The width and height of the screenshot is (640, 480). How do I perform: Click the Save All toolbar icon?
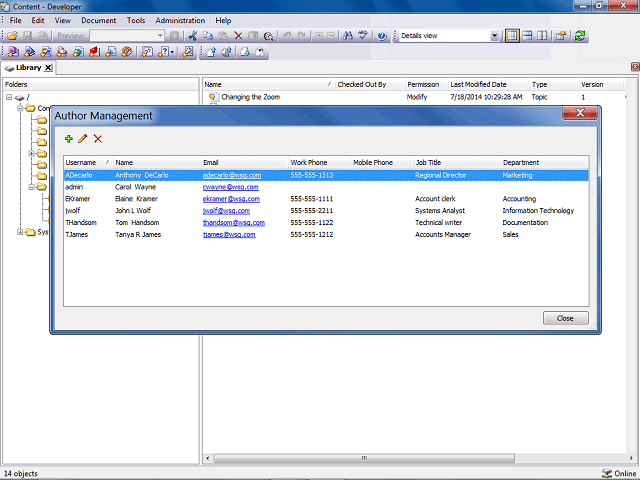coord(42,36)
